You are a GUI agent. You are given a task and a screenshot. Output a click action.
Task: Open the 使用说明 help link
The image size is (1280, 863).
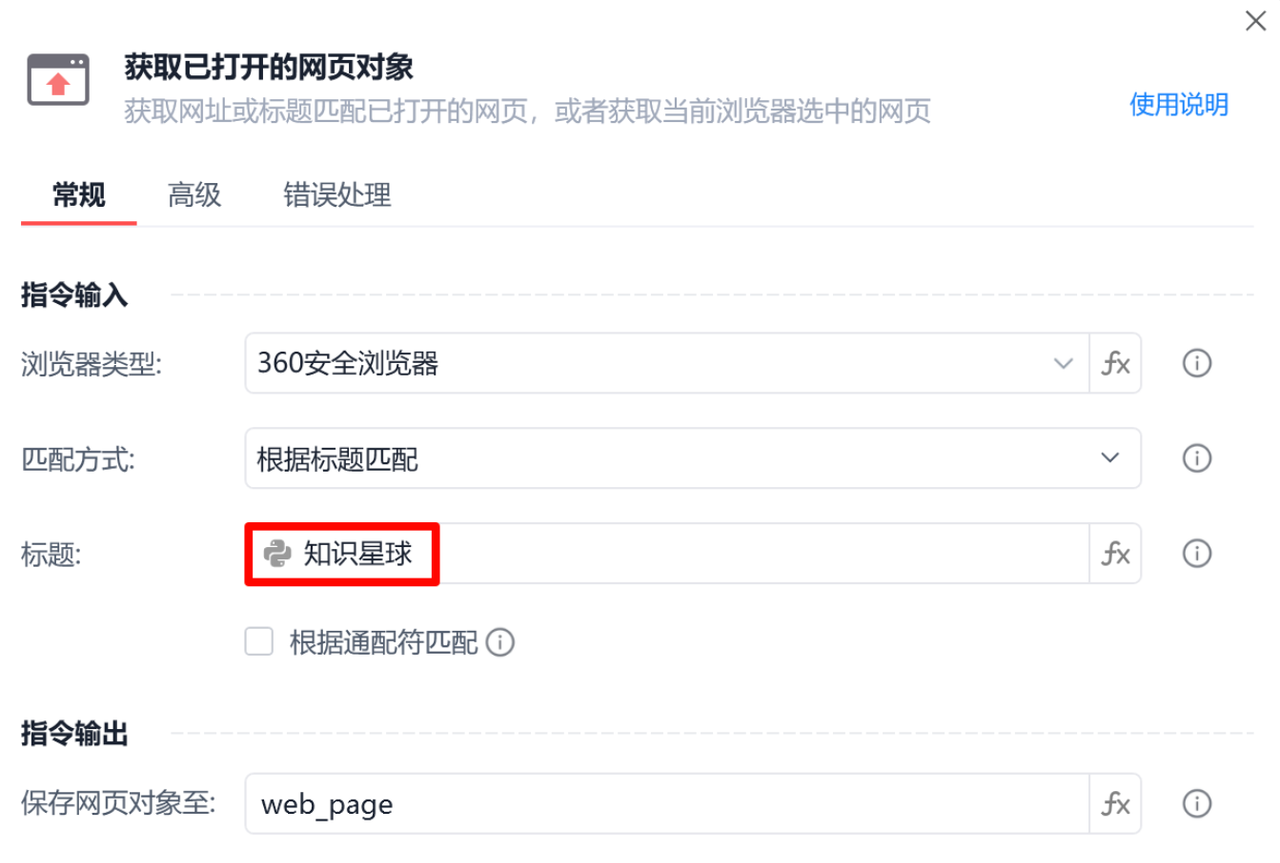point(1178,104)
